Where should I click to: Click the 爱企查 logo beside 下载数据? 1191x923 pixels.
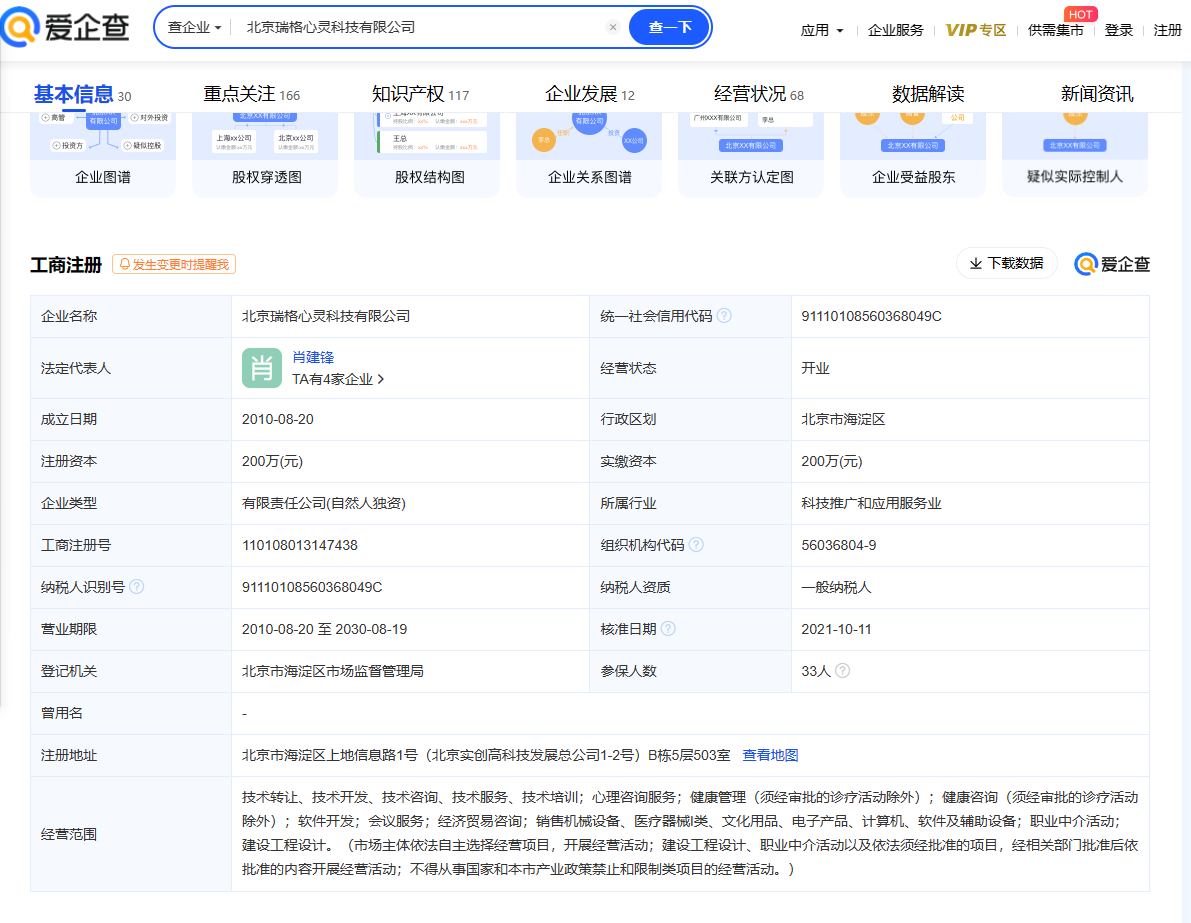1112,264
